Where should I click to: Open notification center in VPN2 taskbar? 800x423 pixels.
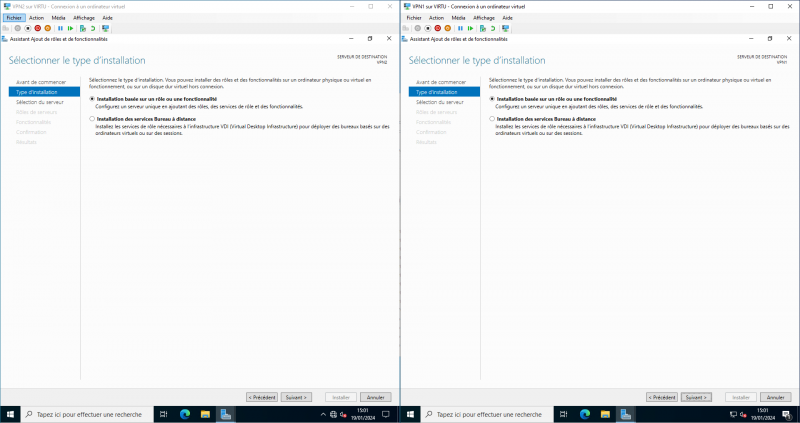click(386, 414)
